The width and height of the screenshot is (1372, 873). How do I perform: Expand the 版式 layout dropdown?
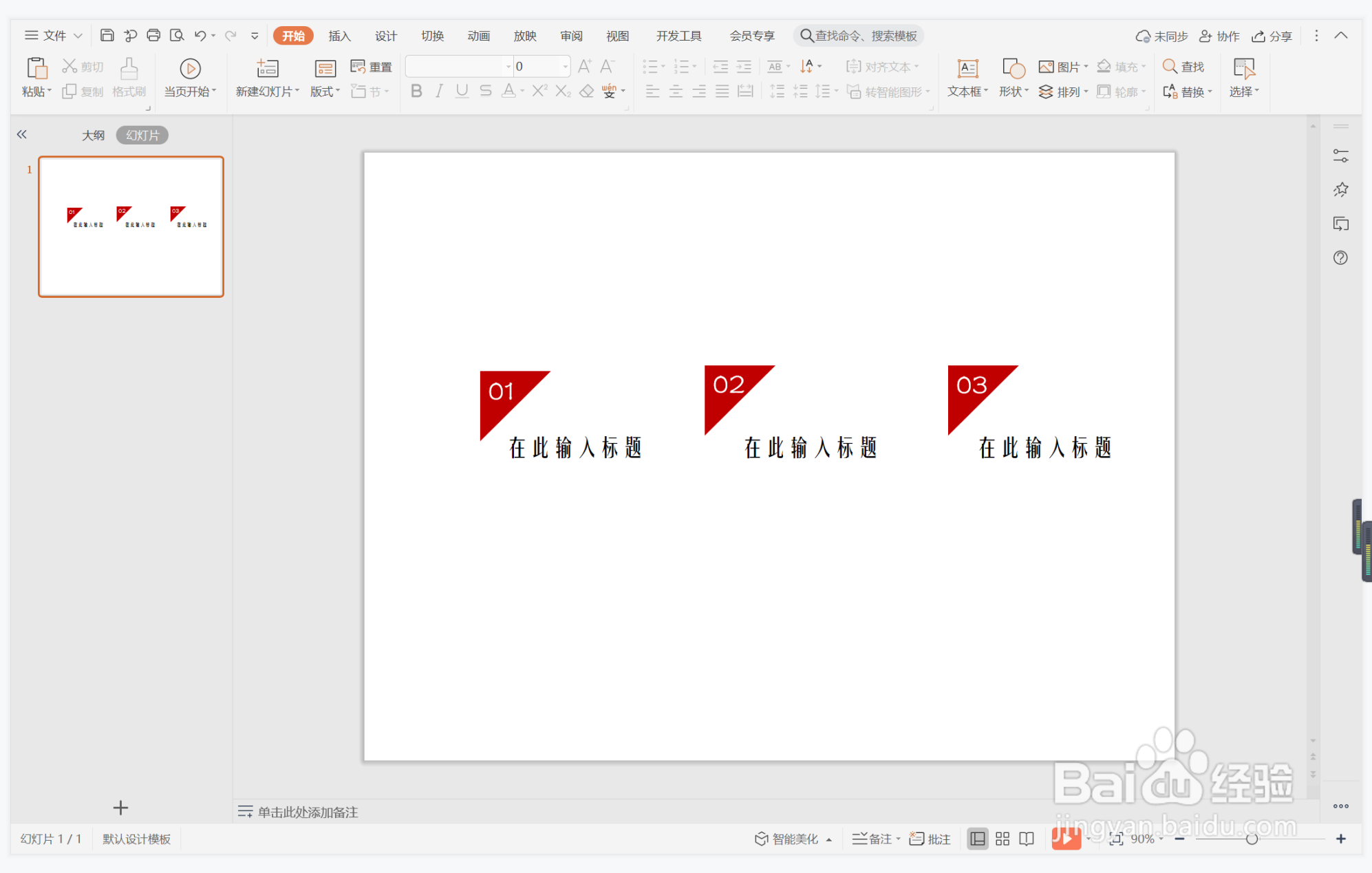(338, 91)
